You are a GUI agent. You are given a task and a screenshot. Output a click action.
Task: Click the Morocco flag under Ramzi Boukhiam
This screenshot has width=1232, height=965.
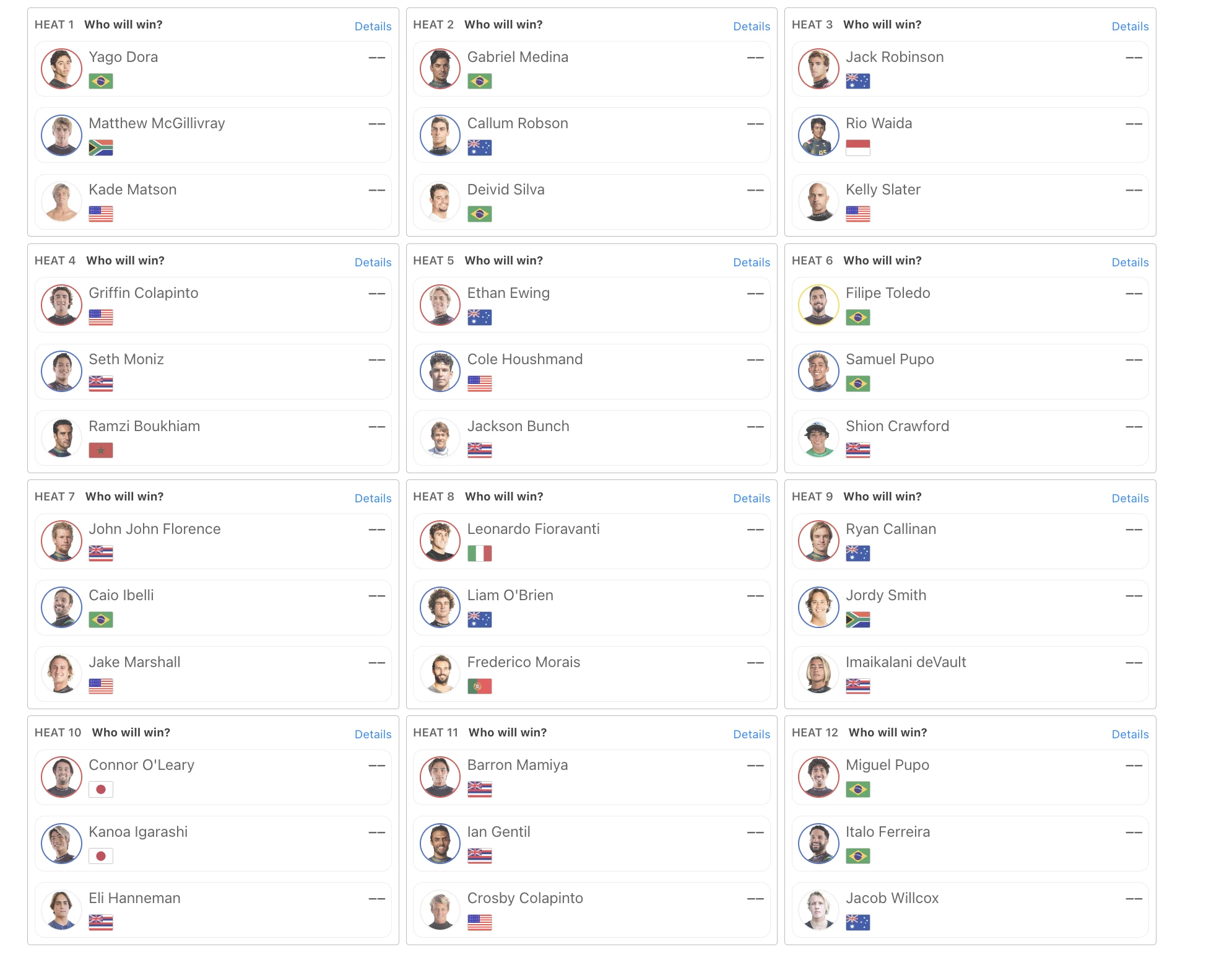(100, 450)
